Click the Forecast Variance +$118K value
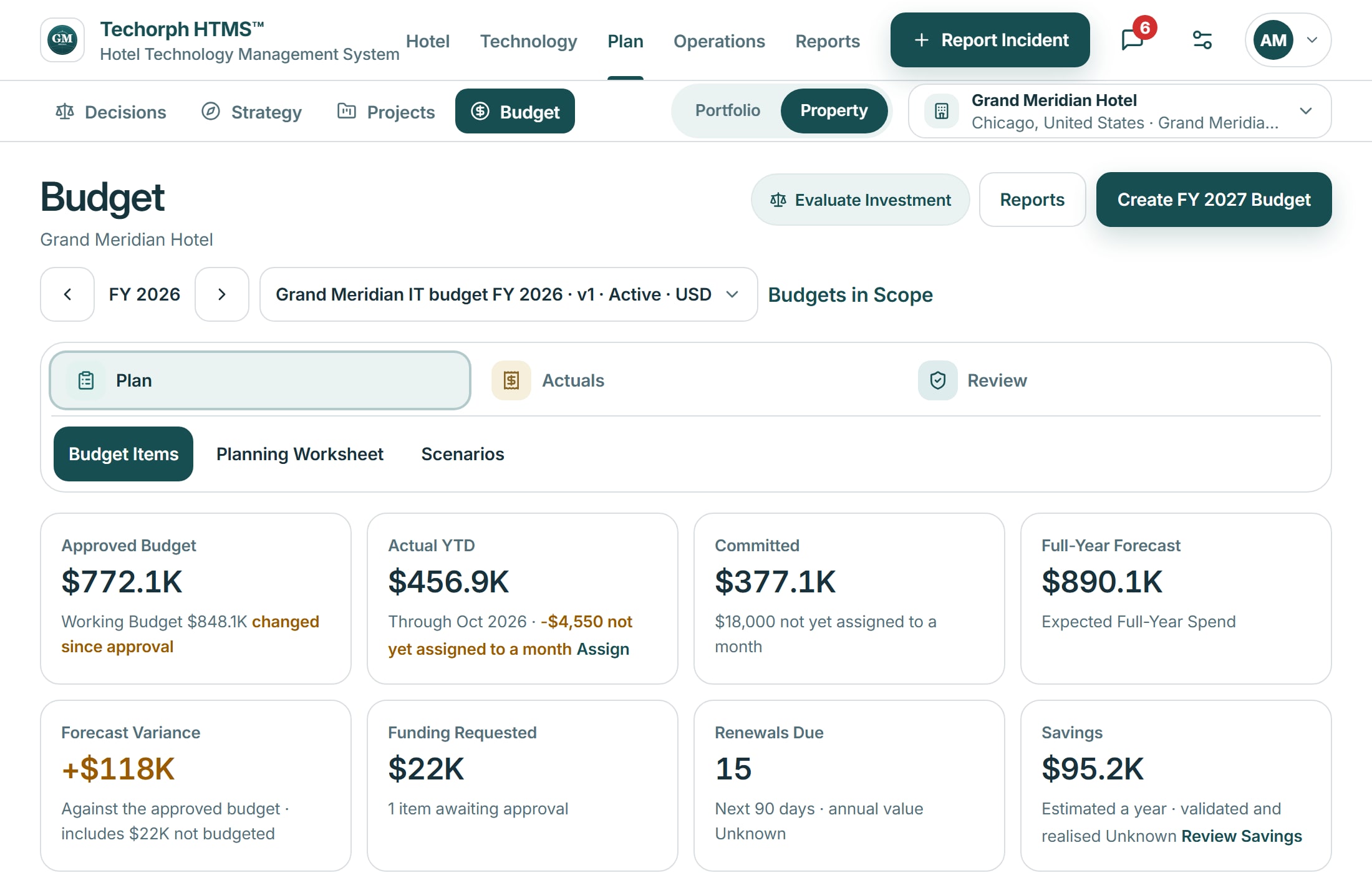This screenshot has width=1372, height=873. [x=118, y=769]
